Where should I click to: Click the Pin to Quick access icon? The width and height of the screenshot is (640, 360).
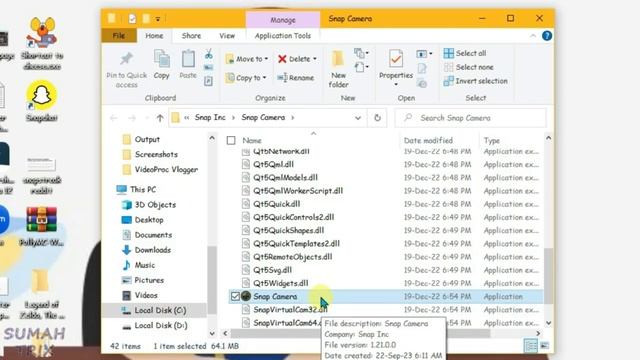(126, 59)
